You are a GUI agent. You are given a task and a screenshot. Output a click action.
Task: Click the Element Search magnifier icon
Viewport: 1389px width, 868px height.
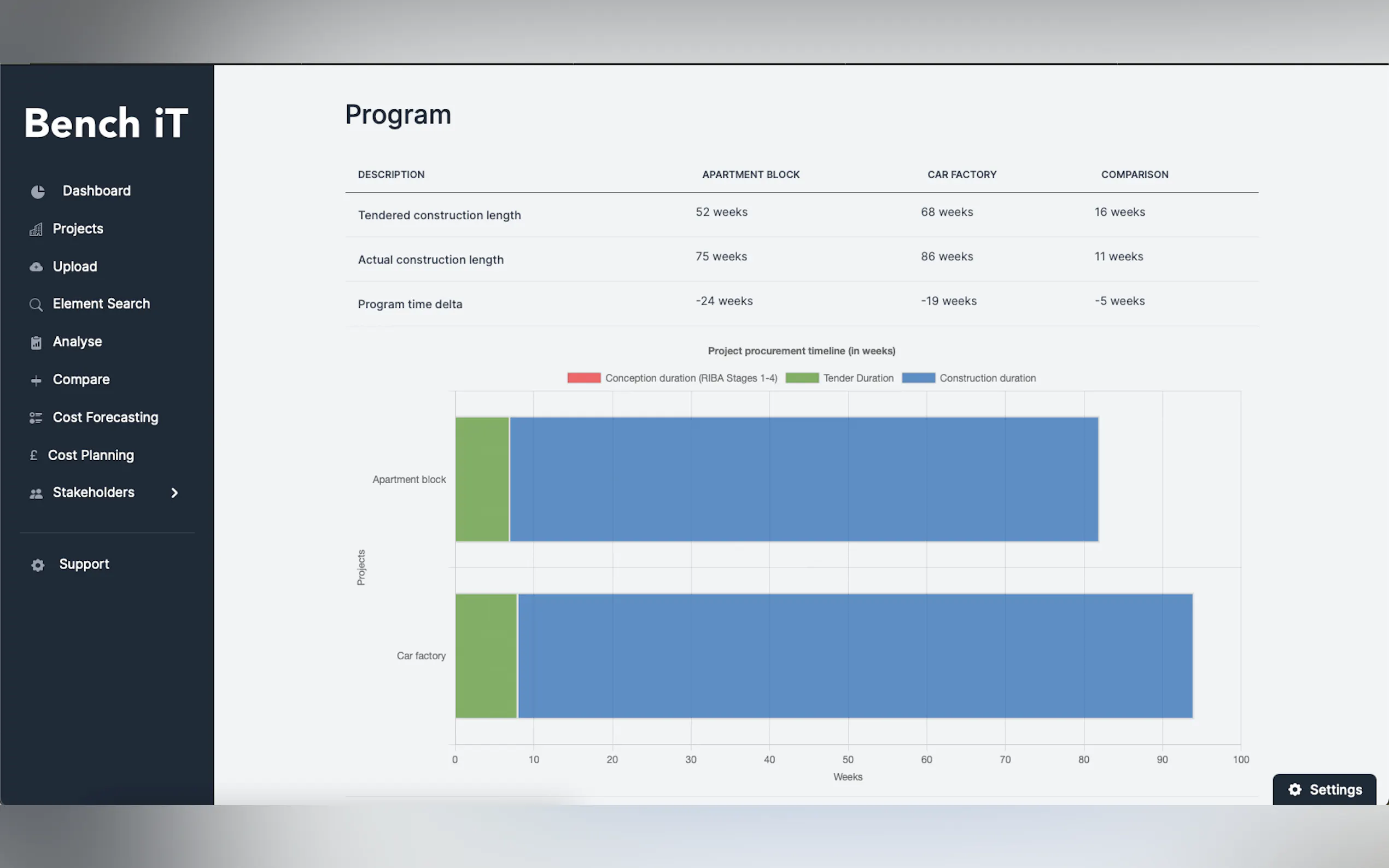36,305
